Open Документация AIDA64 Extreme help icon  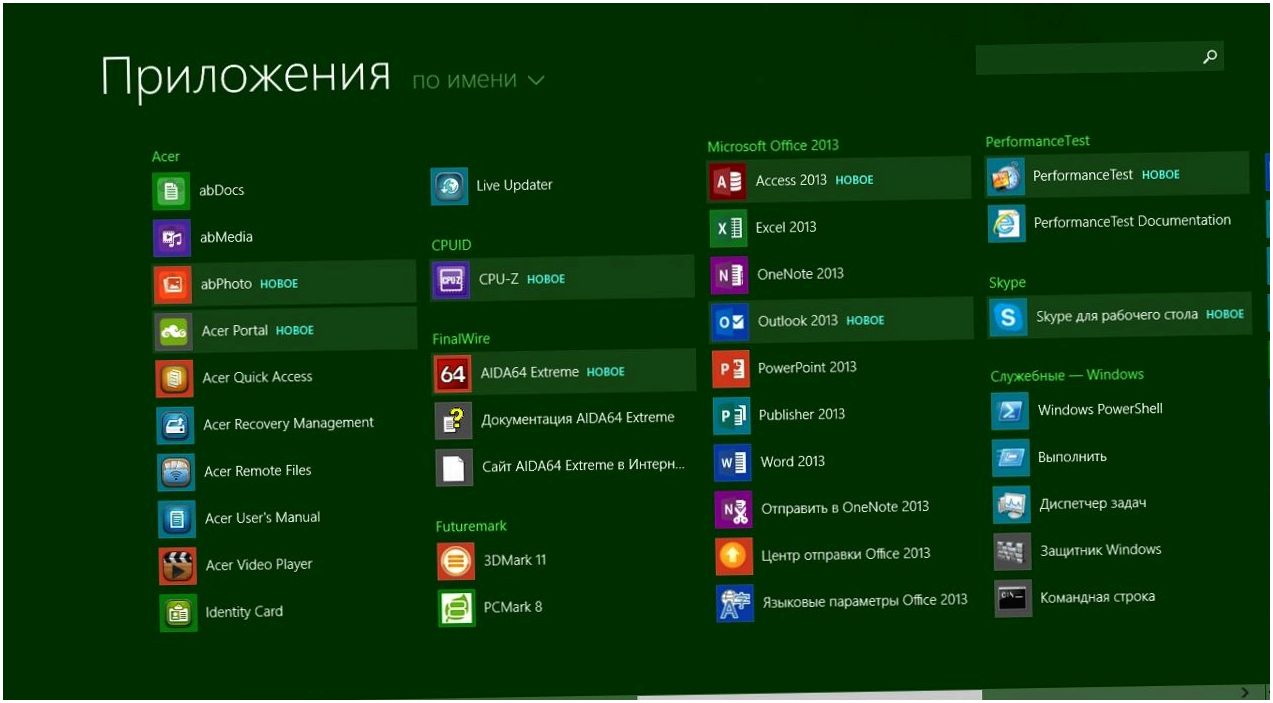pyautogui.click(x=453, y=421)
